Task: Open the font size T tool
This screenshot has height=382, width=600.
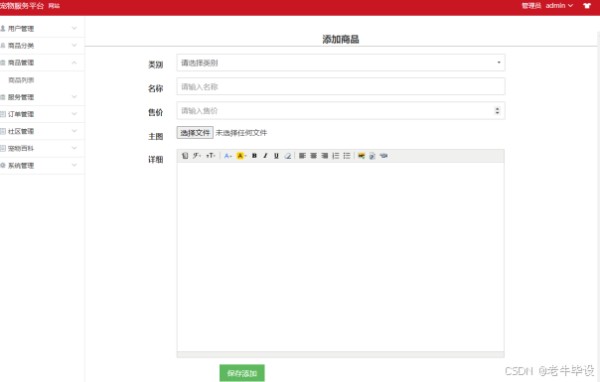Action: click(x=210, y=155)
